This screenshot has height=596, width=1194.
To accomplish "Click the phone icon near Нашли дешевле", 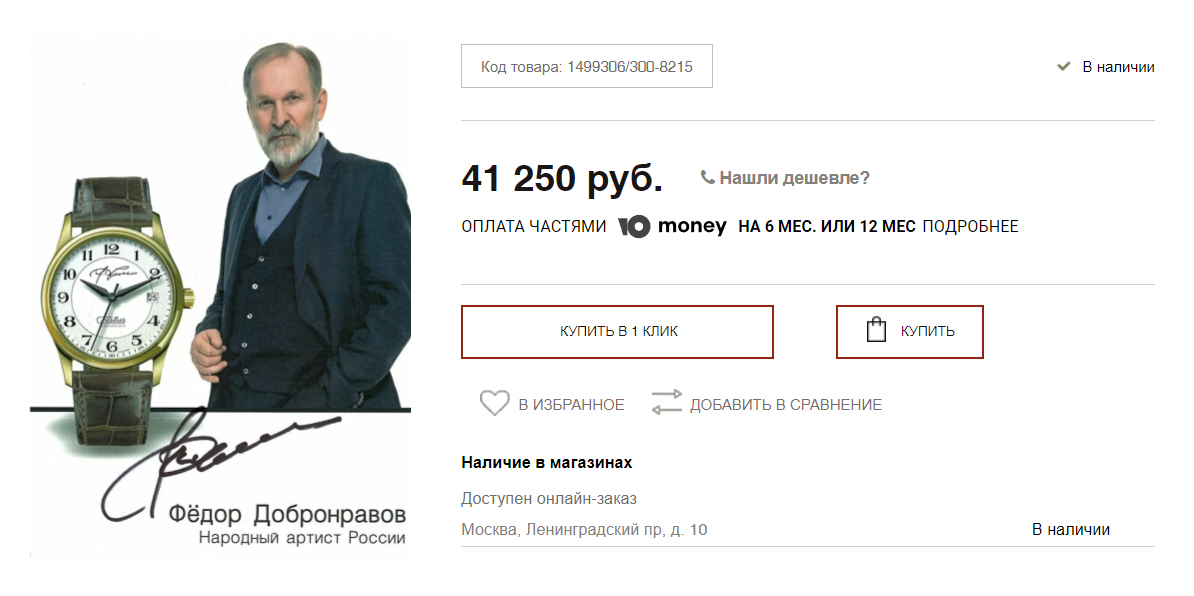I will pos(707,177).
